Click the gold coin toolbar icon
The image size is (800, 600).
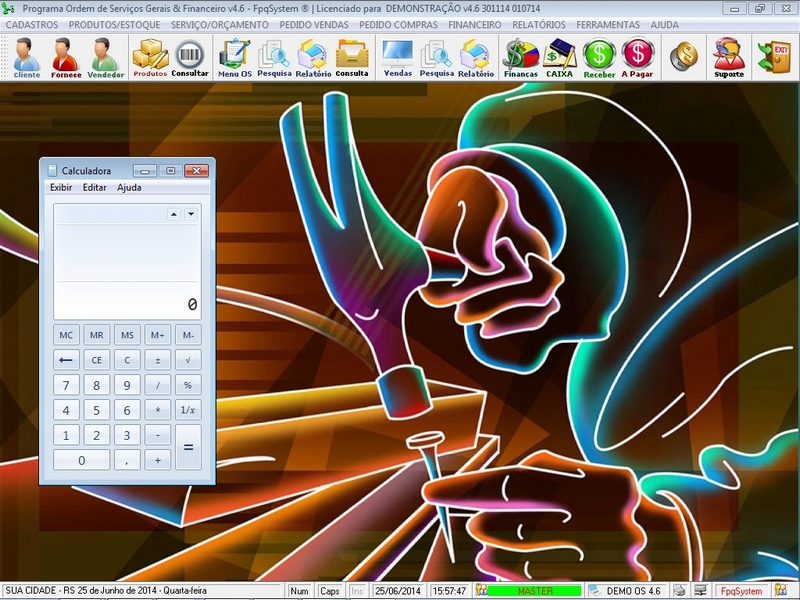pos(684,56)
